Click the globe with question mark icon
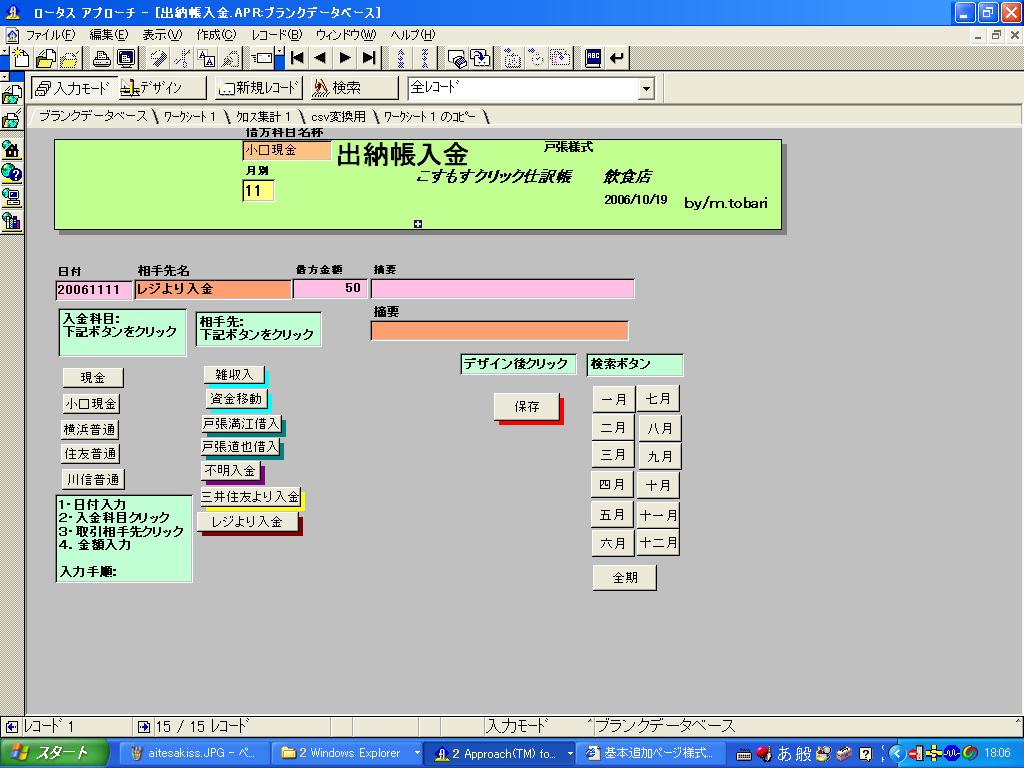Screen dimensions: 1024x768 tap(11, 173)
